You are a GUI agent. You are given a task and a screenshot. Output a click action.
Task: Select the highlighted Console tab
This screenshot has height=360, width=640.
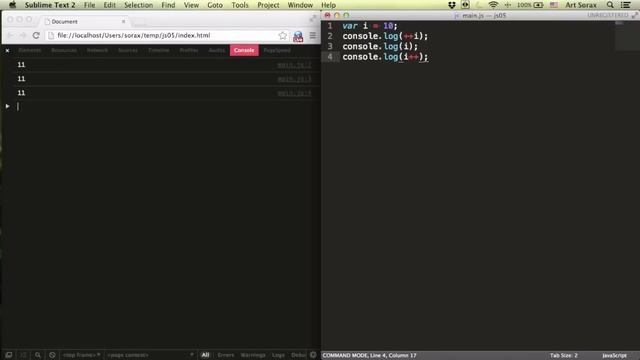[x=244, y=50]
